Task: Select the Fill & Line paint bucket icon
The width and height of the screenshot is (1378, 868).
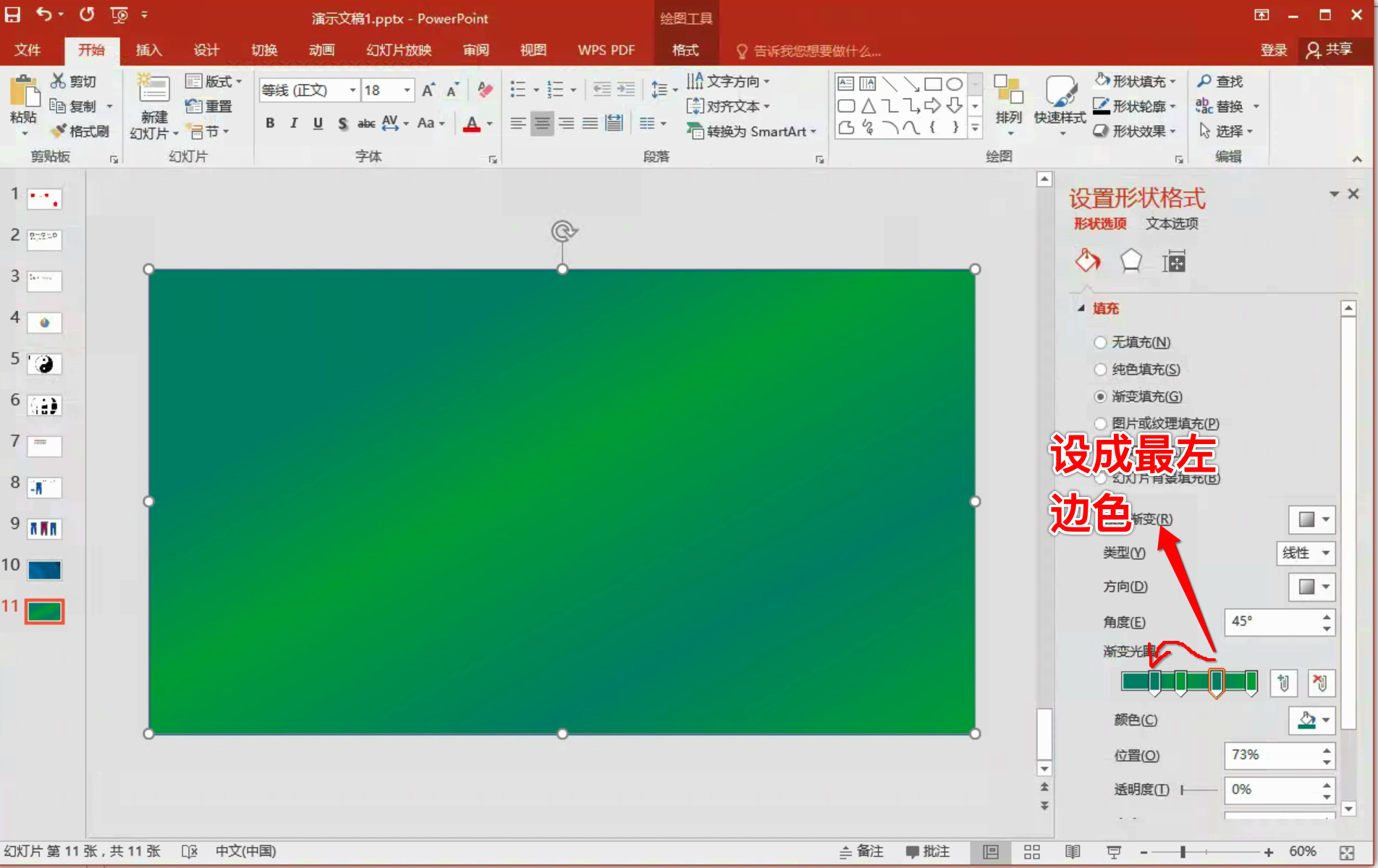Action: tap(1087, 260)
